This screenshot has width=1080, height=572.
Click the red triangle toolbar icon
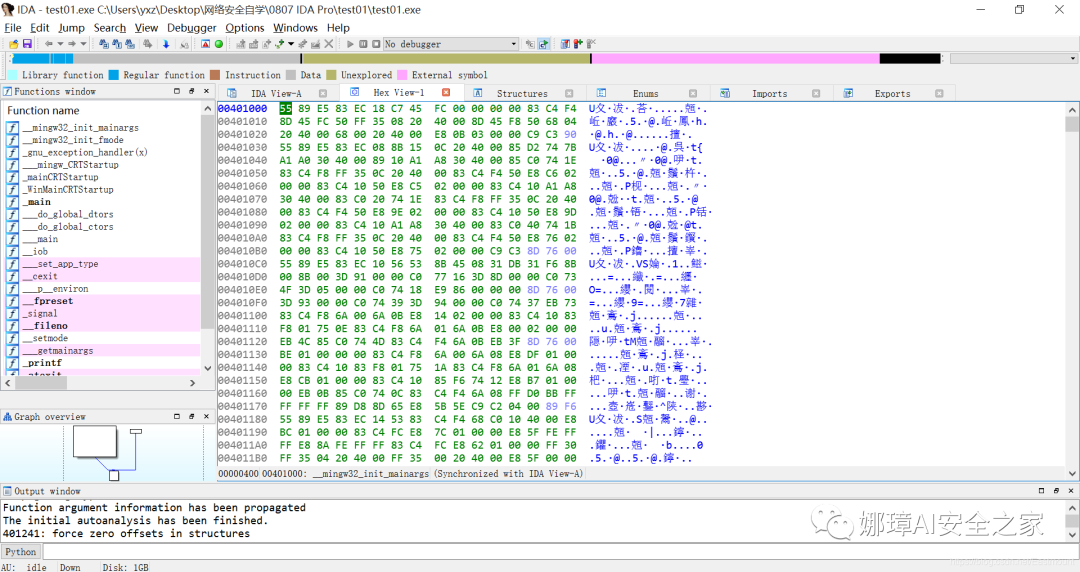point(205,44)
